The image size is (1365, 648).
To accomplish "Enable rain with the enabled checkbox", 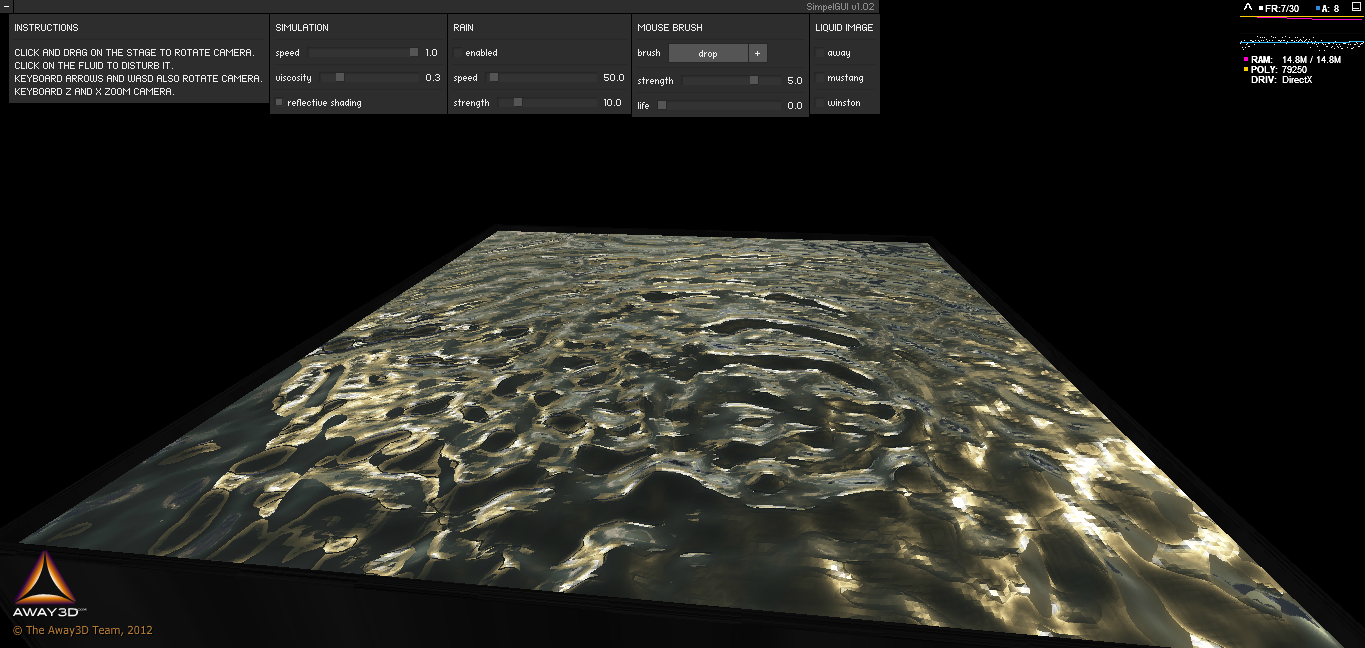I will click(x=458, y=53).
